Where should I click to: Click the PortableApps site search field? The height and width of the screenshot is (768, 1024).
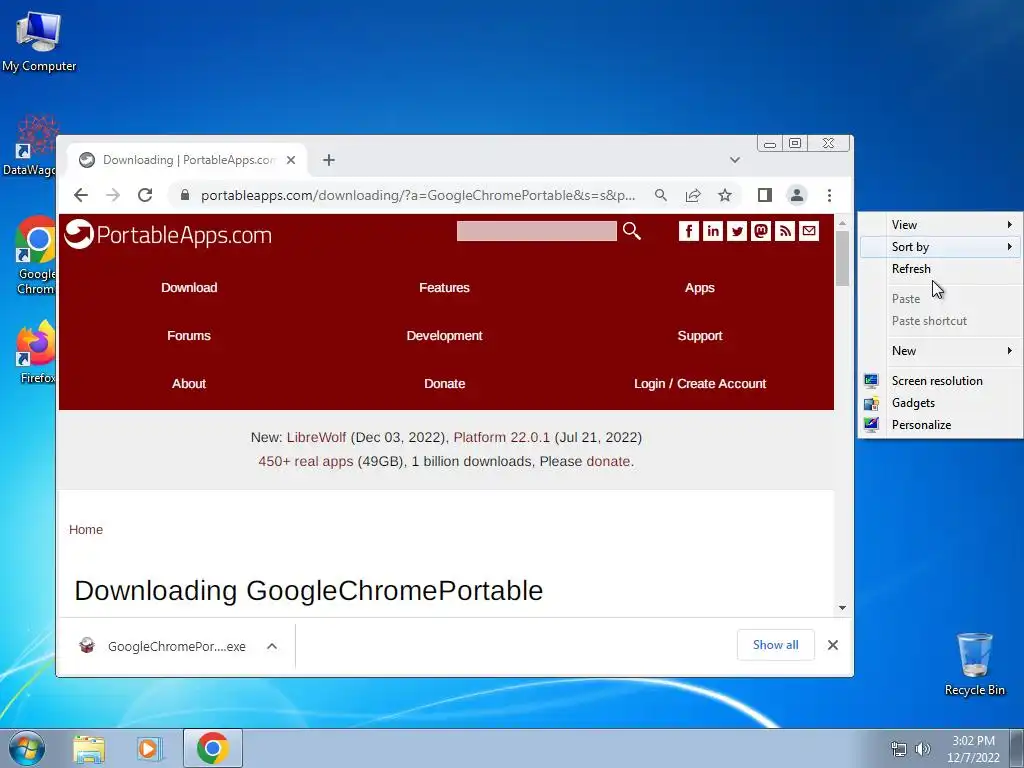tap(536, 231)
